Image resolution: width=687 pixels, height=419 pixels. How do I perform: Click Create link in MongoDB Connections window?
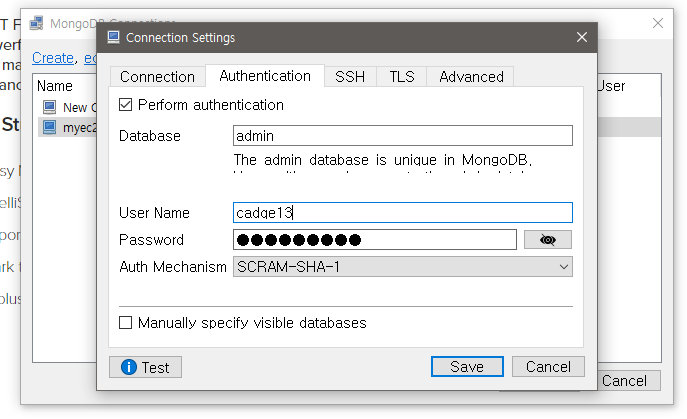tap(53, 58)
